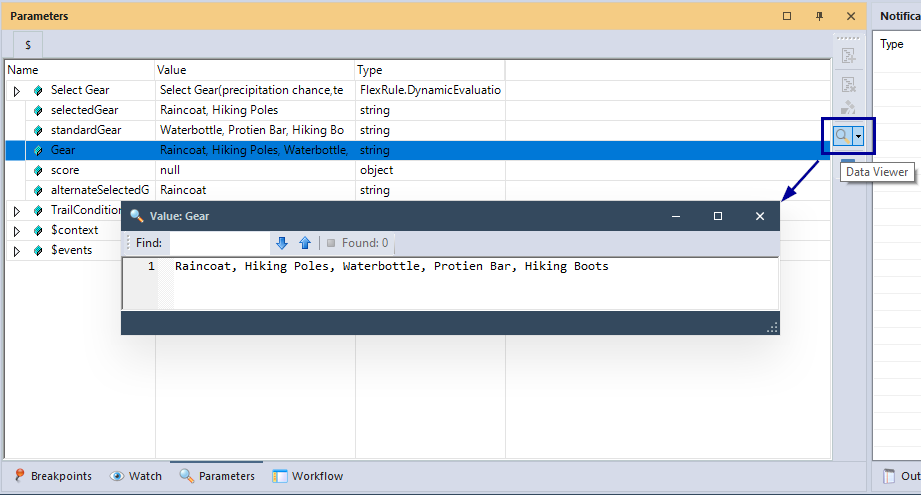Click value cell 'Raincoat, Hiking Poles'
Screen dimensions: 921x495
(x=256, y=110)
